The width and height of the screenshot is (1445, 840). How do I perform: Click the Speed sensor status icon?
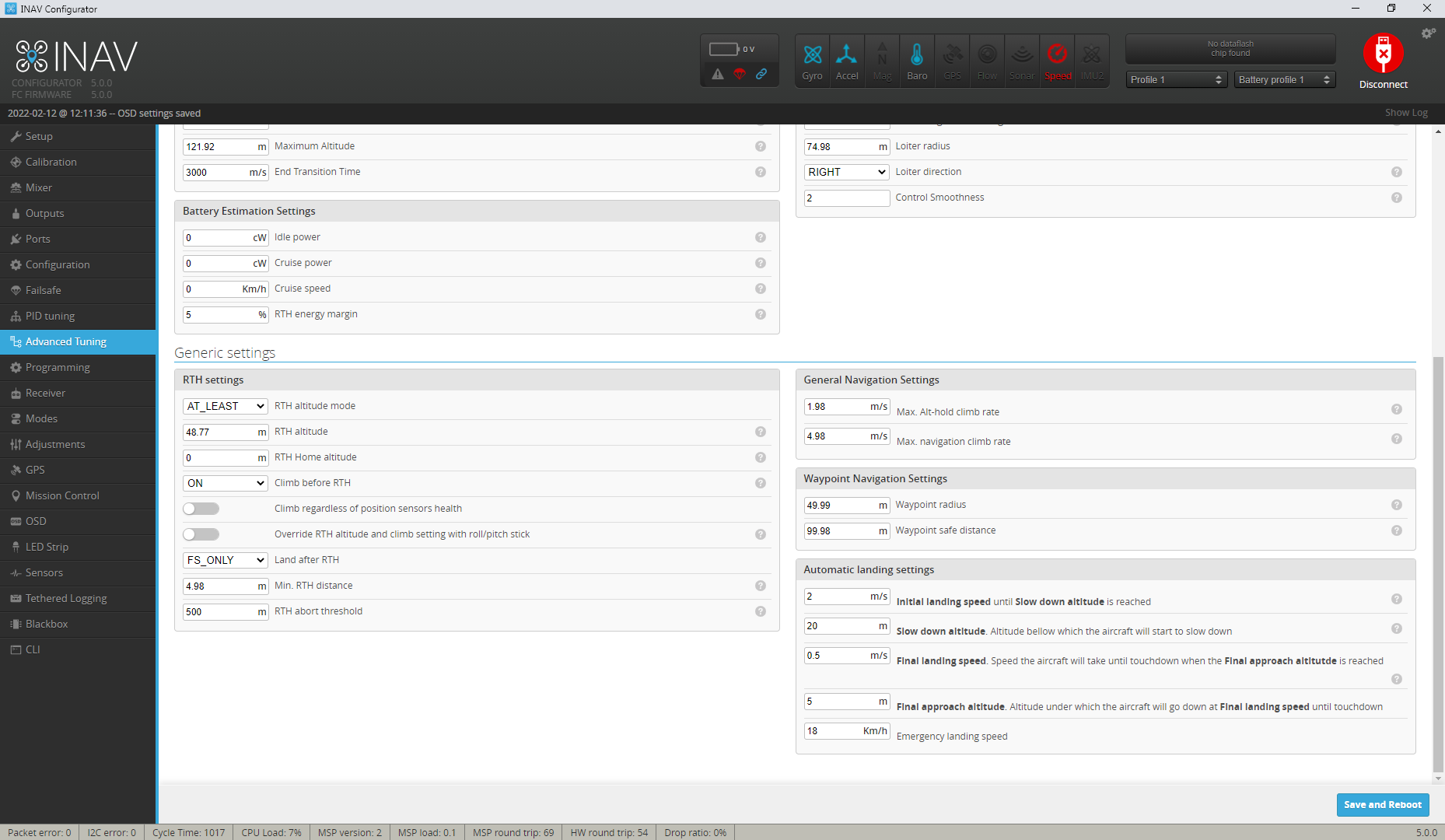1057,60
